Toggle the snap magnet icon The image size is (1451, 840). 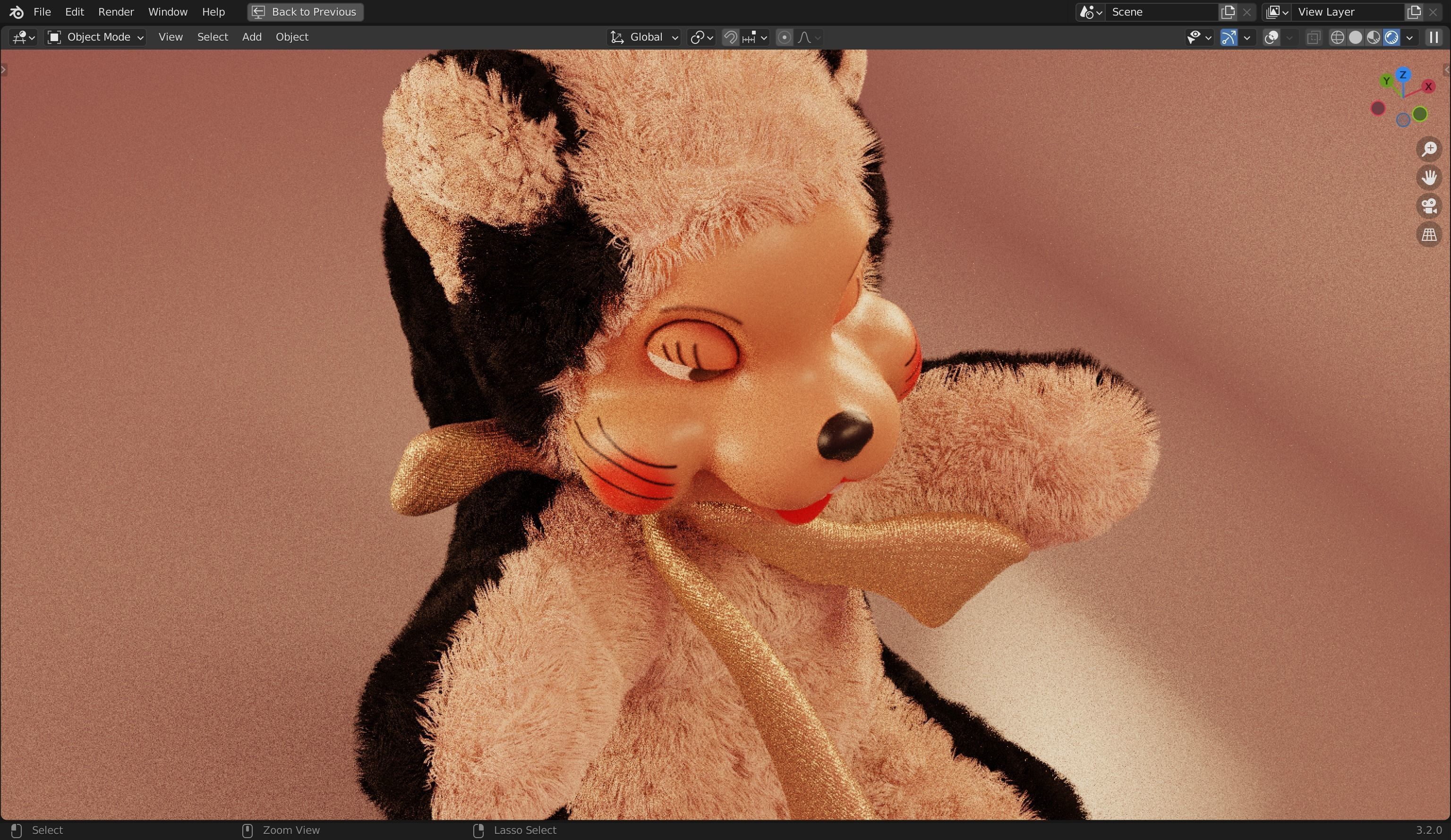coord(730,37)
